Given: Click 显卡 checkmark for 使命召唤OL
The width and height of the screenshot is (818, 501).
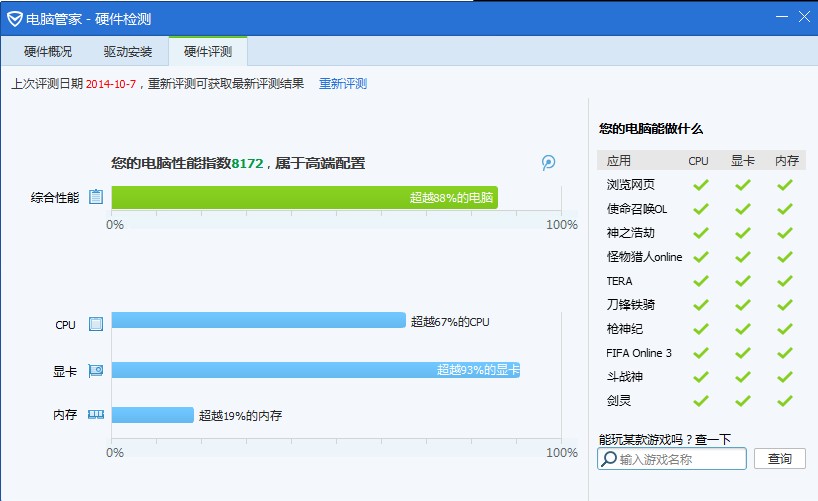Looking at the screenshot, I should pyautogui.click(x=743, y=209).
